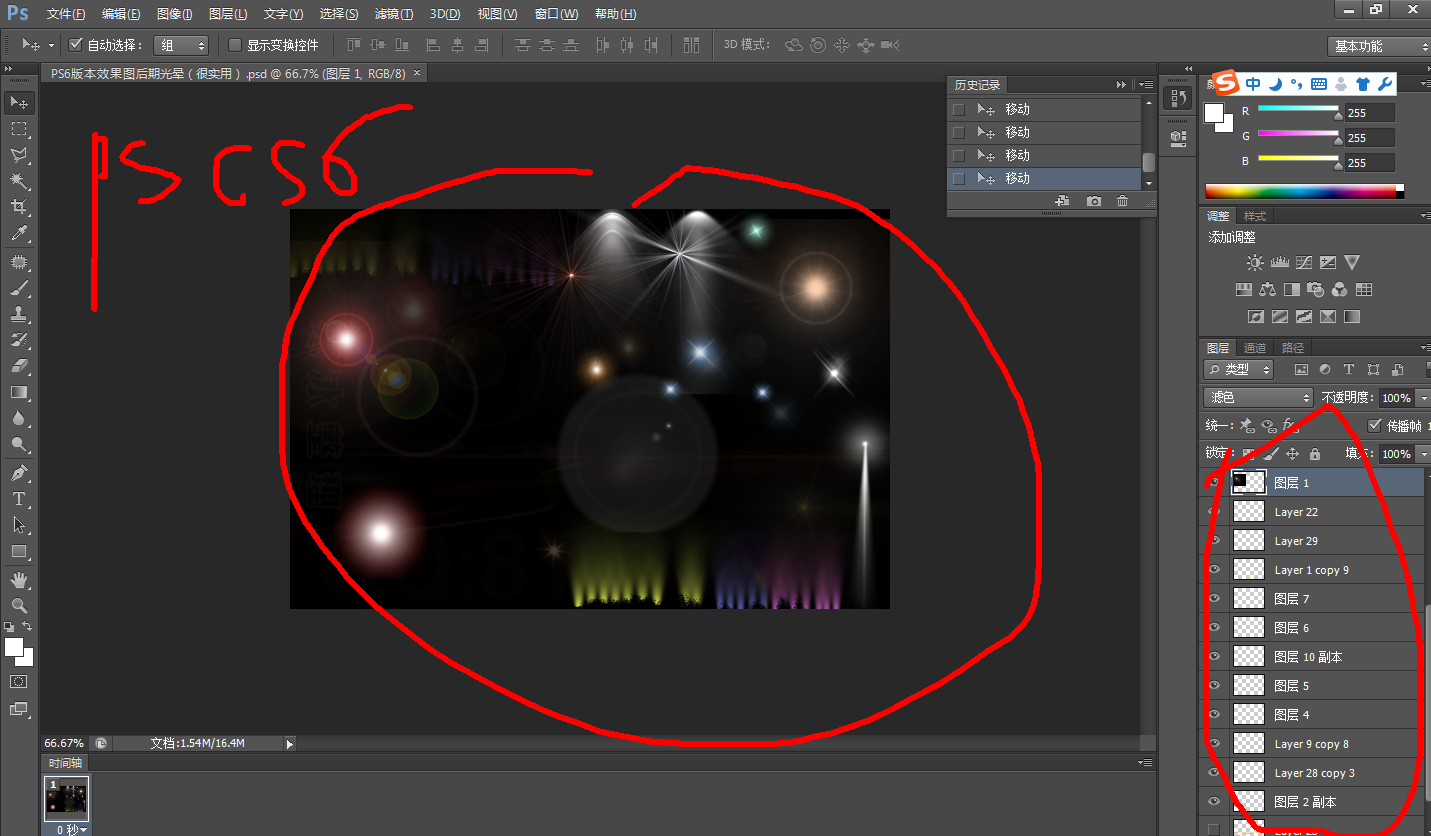This screenshot has width=1431, height=836.
Task: Hide layer 图层 7
Action: click(1214, 598)
